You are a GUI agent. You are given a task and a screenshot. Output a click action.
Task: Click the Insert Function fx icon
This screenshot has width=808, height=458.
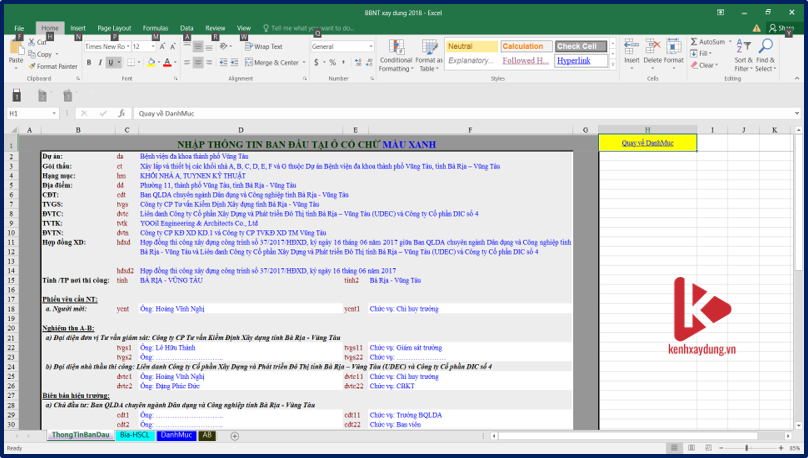[121, 113]
